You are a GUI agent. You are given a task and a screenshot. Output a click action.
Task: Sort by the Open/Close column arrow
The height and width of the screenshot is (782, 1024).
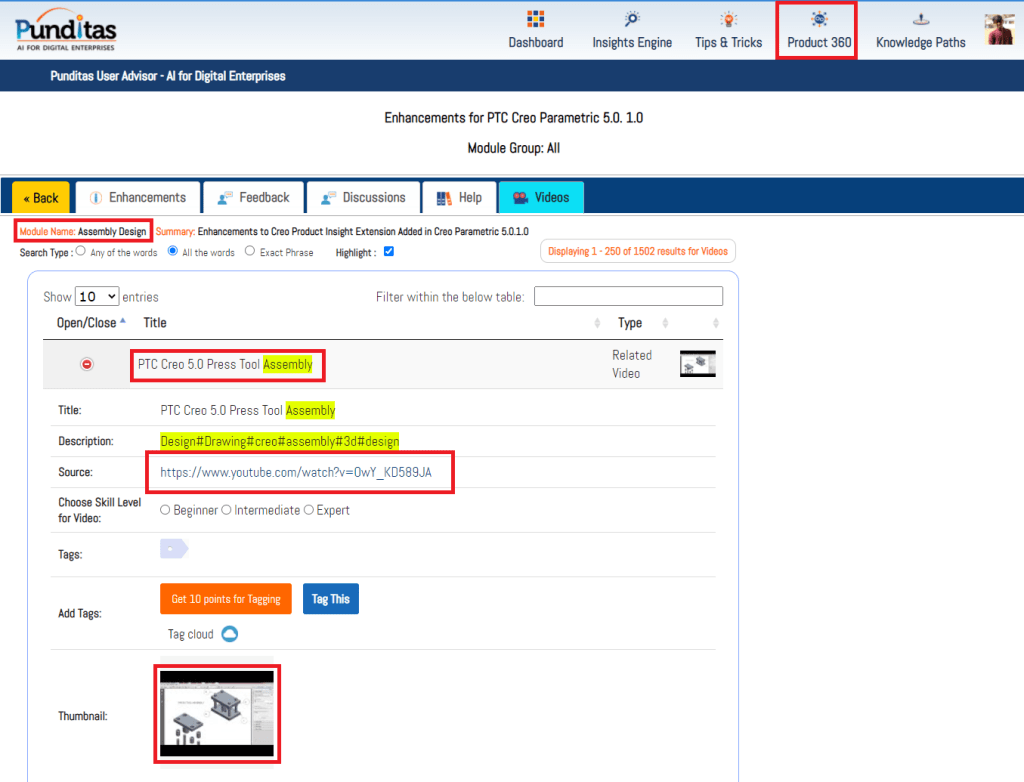click(123, 322)
